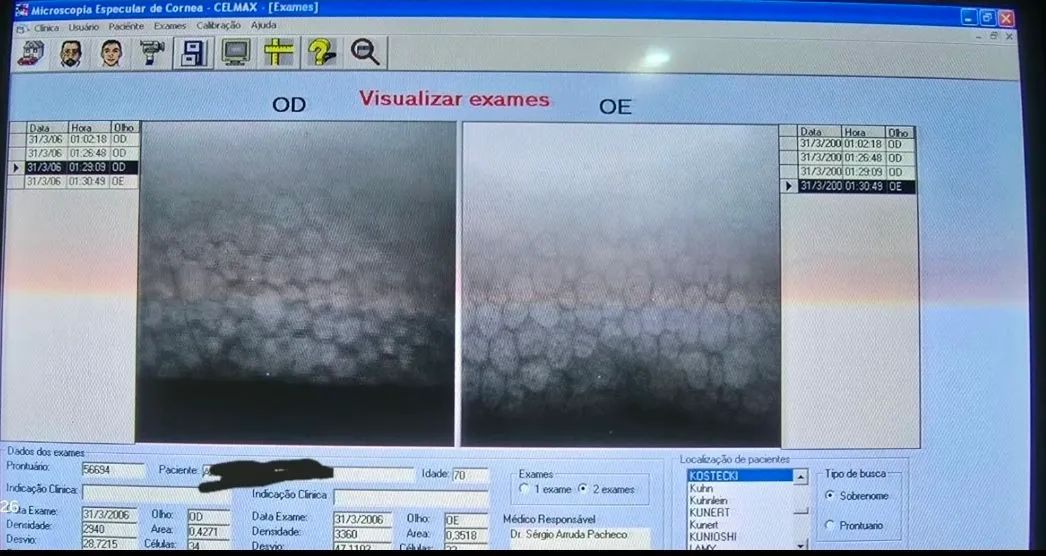Image resolution: width=1046 pixels, height=556 pixels.
Task: Click right table Olho column header
Action: click(899, 133)
